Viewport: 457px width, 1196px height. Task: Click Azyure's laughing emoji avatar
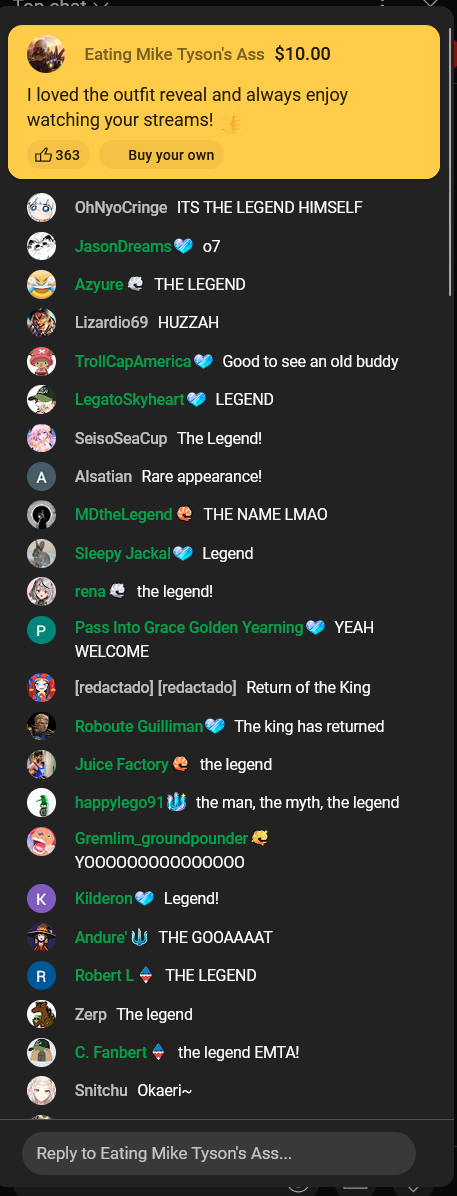[41, 285]
